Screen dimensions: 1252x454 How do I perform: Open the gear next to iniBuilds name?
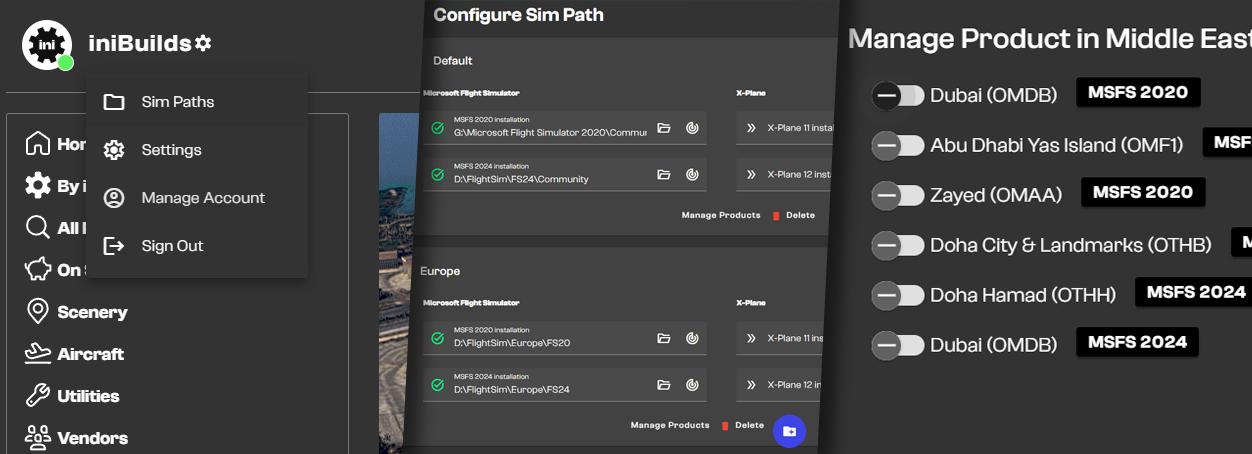point(203,43)
